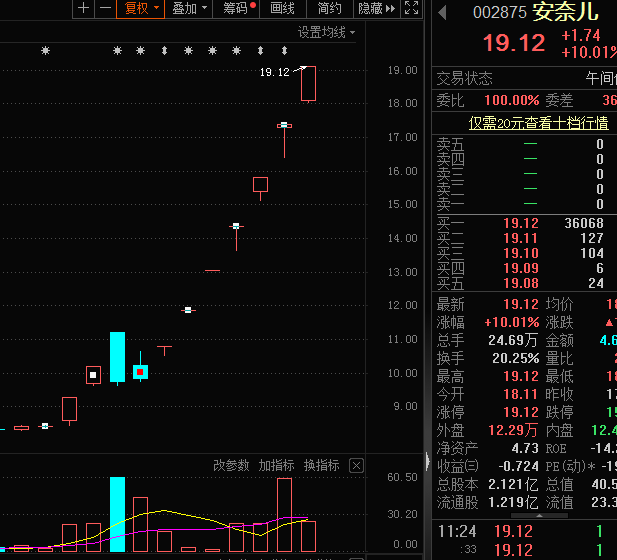617x560 pixels.
Task: Click 流通股 value 1.219亿
Action: [513, 502]
